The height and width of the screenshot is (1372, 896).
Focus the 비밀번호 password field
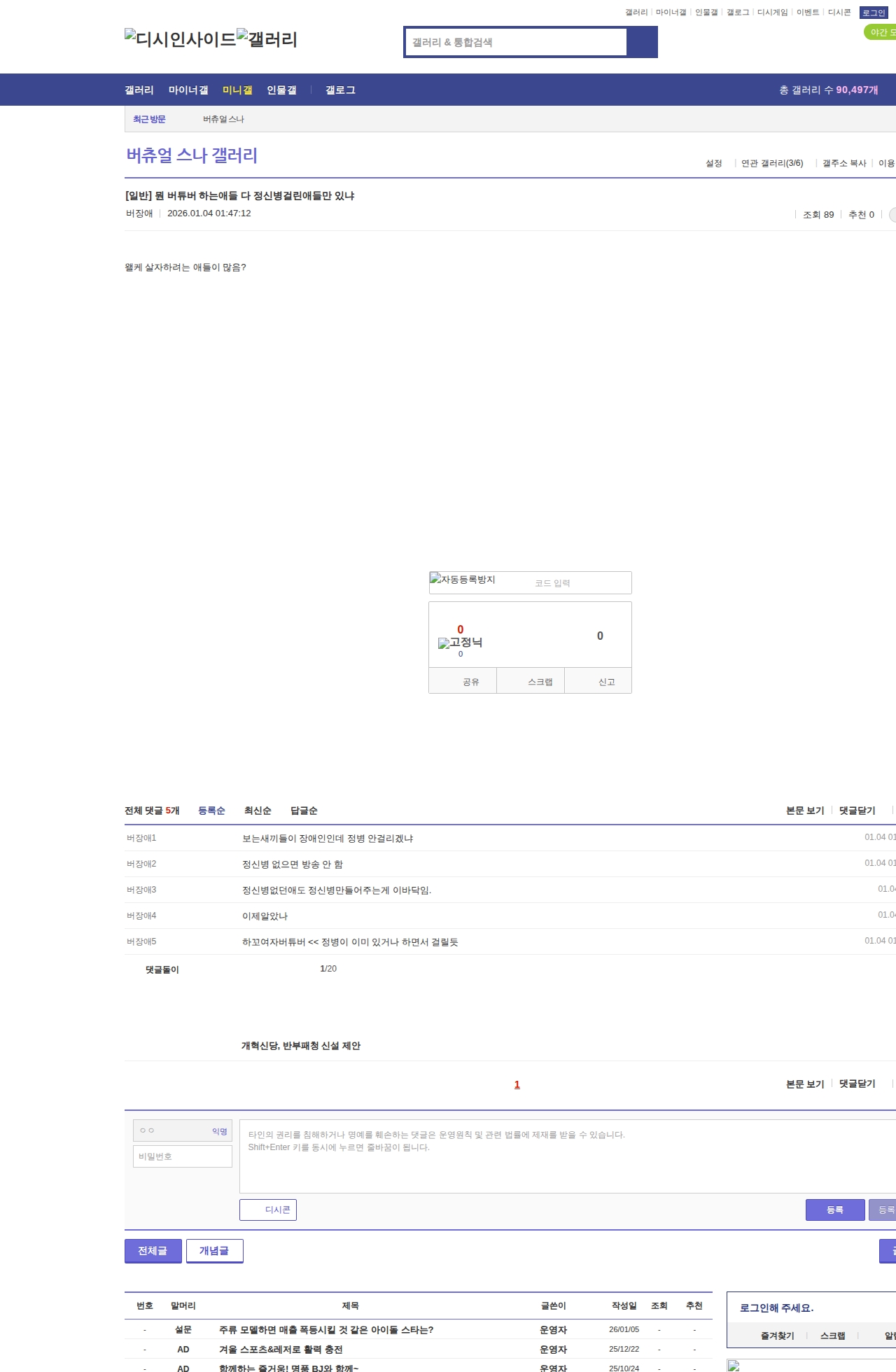point(183,1156)
